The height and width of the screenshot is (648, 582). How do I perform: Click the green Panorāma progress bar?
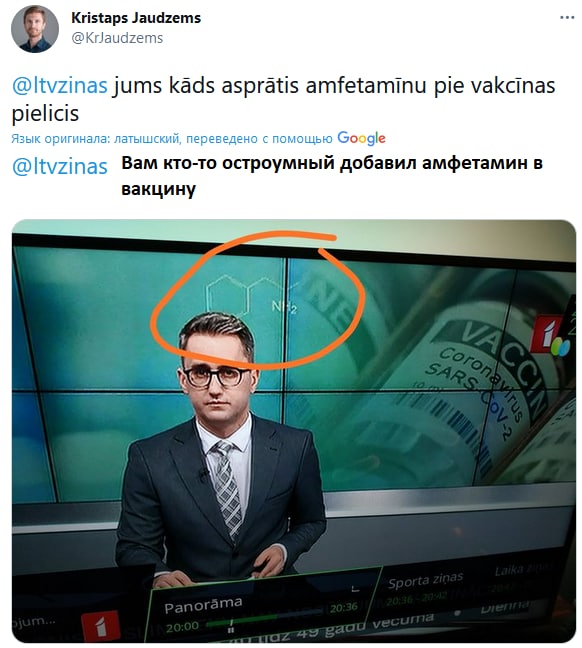pos(243,620)
